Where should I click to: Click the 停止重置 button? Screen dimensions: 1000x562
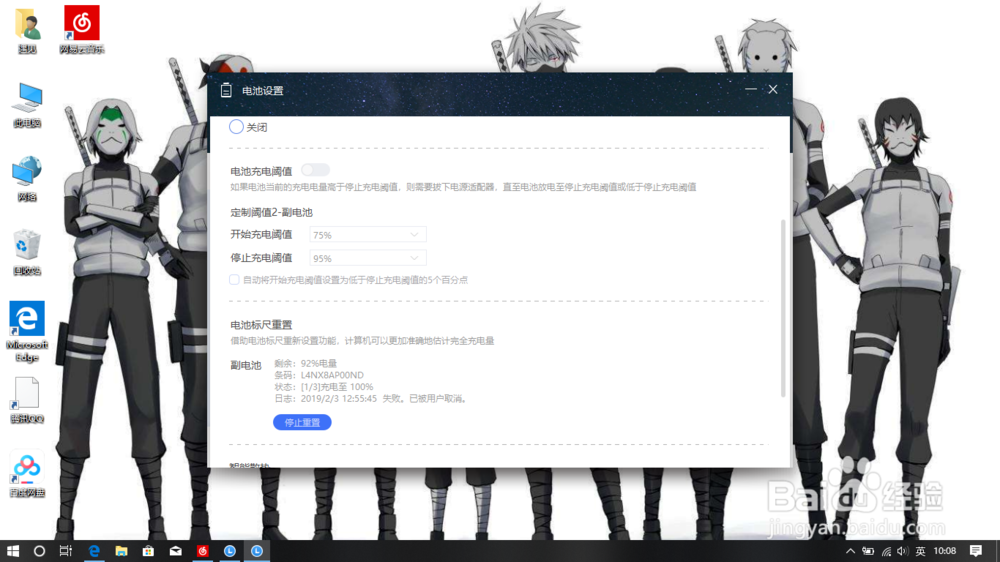click(x=302, y=422)
